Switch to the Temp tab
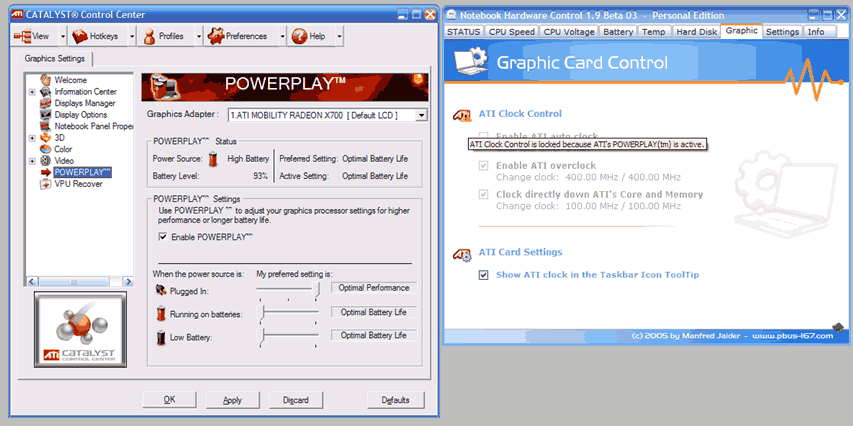 pos(653,32)
